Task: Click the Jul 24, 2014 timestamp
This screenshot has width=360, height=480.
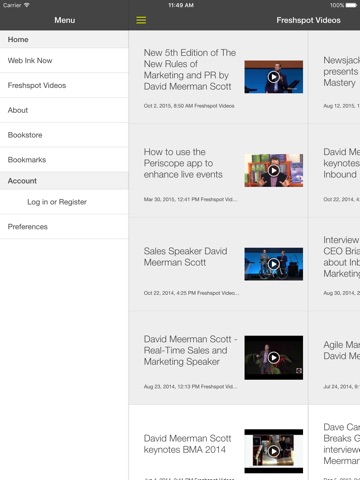Action: point(341,387)
